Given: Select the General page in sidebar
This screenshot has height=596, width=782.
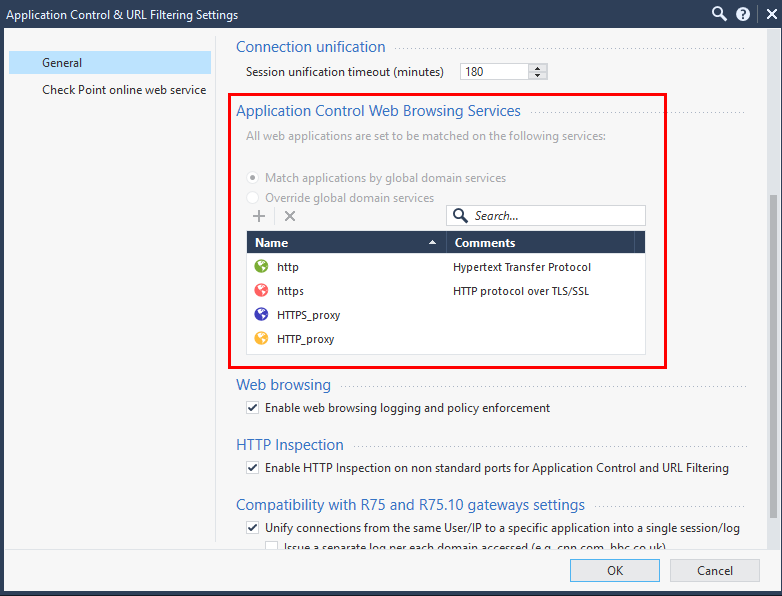Looking at the screenshot, I should coord(110,62).
